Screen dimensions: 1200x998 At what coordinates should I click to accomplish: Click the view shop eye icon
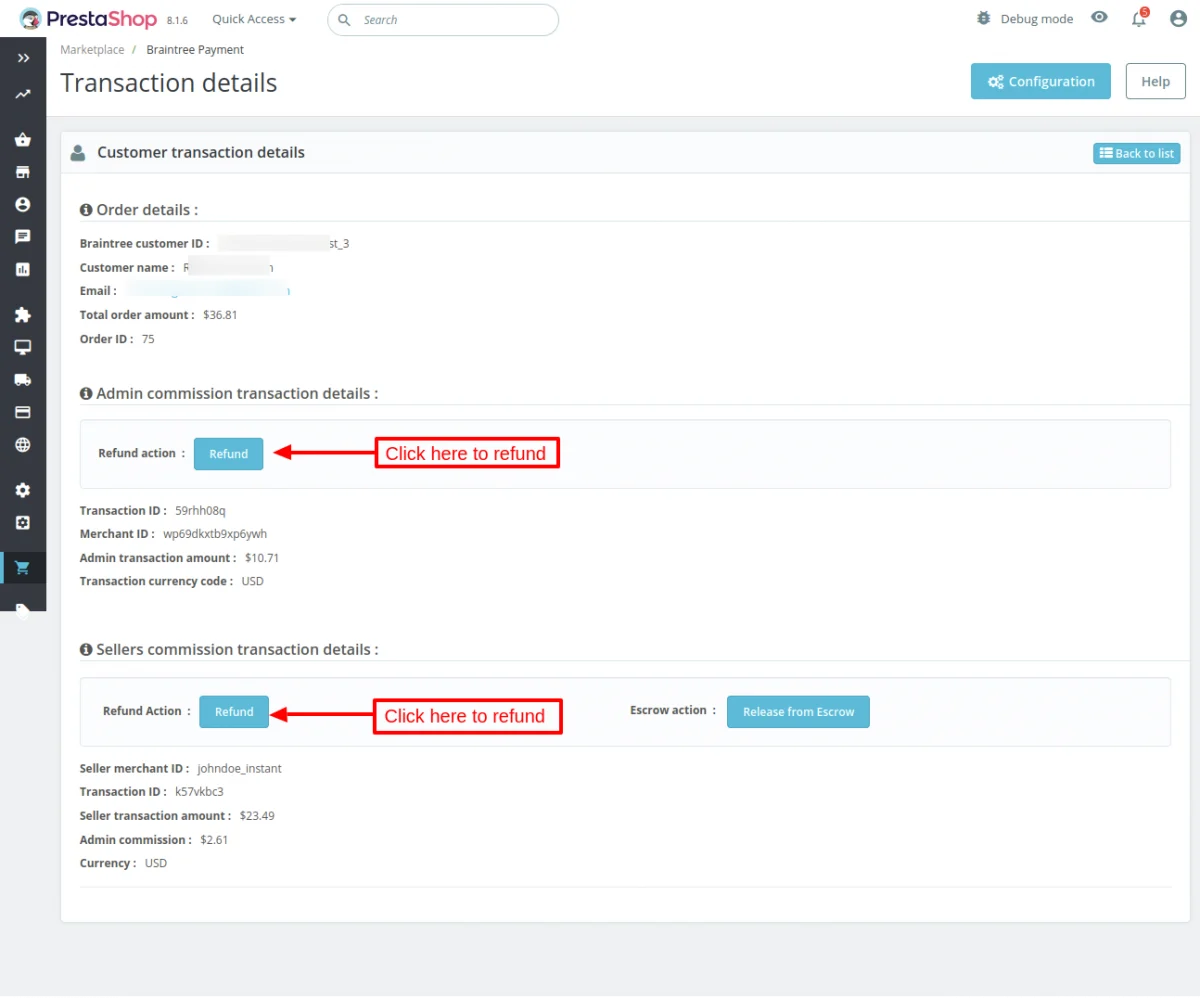1100,18
